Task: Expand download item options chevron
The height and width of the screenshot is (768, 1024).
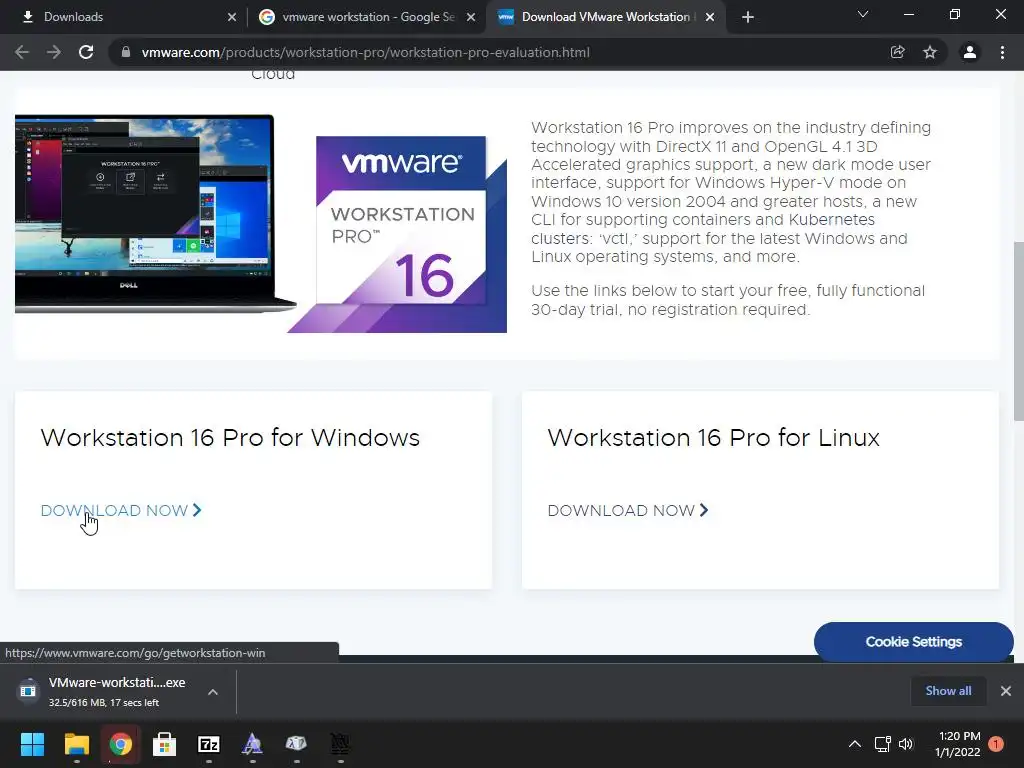Action: pyautogui.click(x=213, y=692)
